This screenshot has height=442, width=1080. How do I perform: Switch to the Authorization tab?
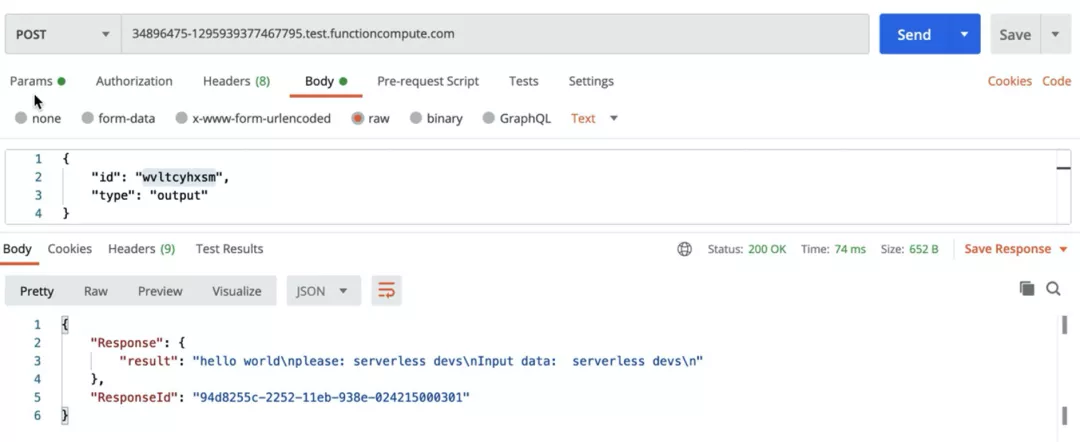point(134,81)
